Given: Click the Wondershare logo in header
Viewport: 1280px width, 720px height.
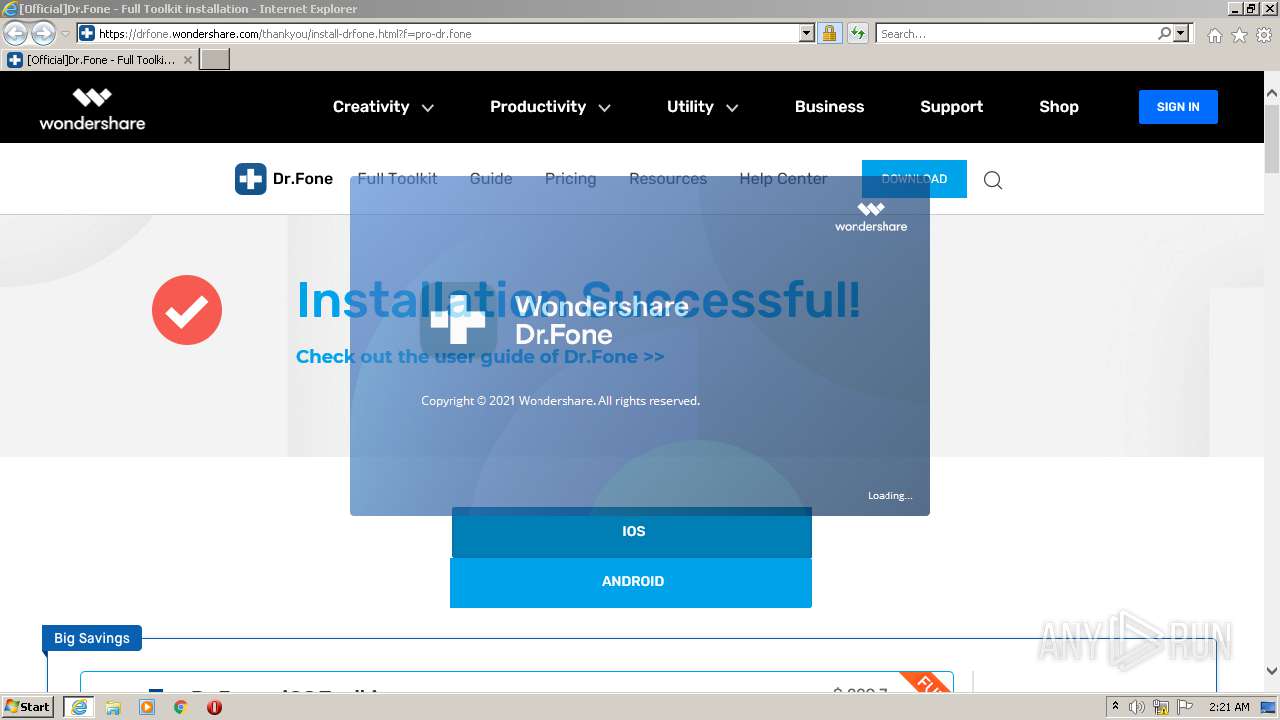Looking at the screenshot, I should click(92, 108).
